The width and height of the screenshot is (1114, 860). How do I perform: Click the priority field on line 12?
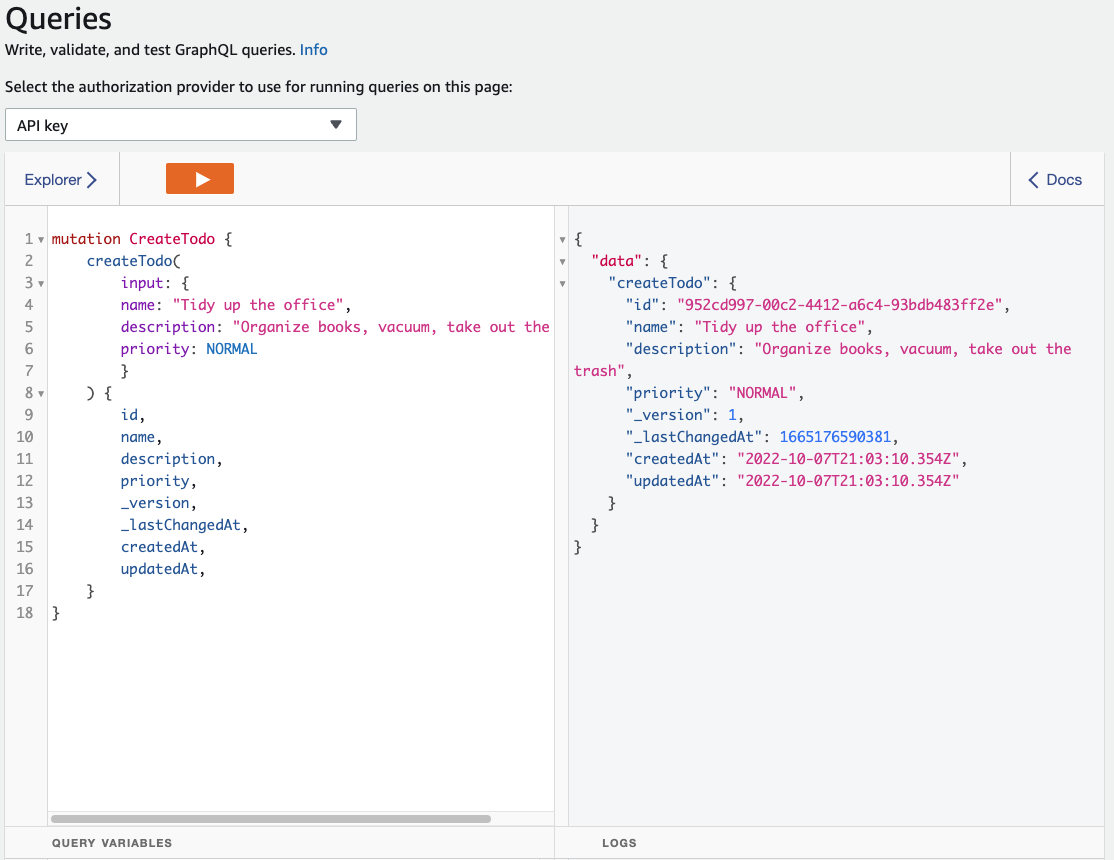point(155,481)
